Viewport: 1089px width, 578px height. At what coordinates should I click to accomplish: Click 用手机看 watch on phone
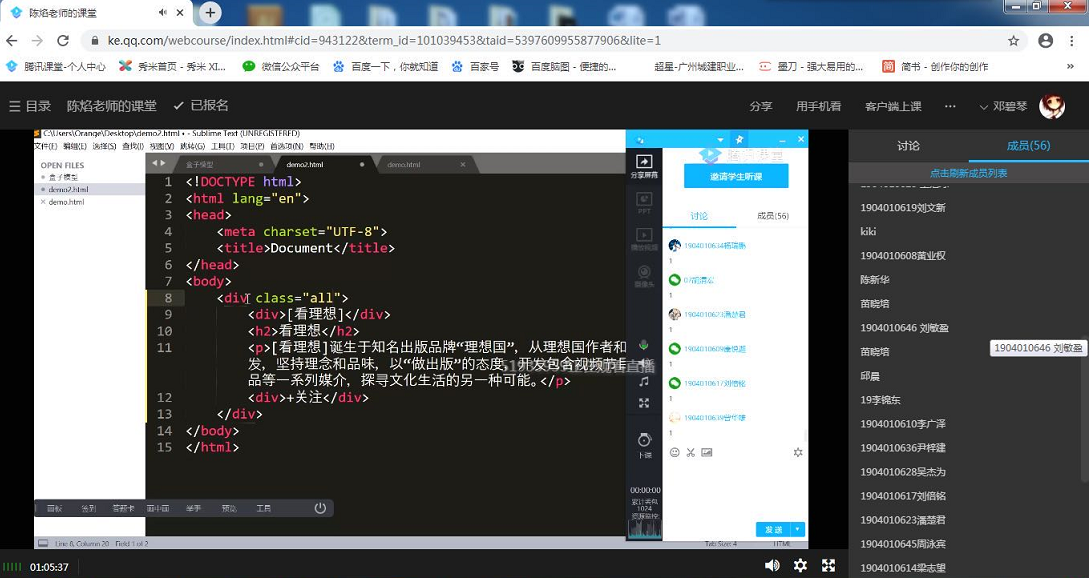[818, 106]
